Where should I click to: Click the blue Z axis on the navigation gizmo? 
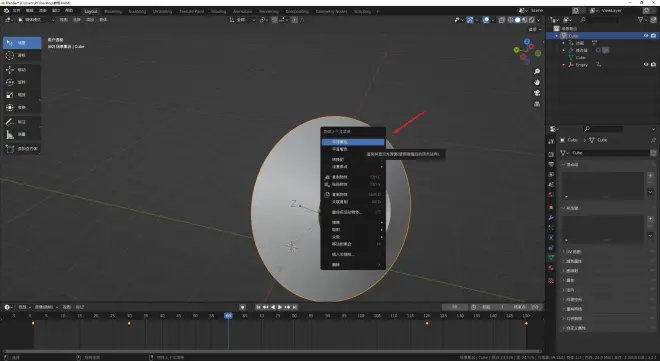click(527, 42)
